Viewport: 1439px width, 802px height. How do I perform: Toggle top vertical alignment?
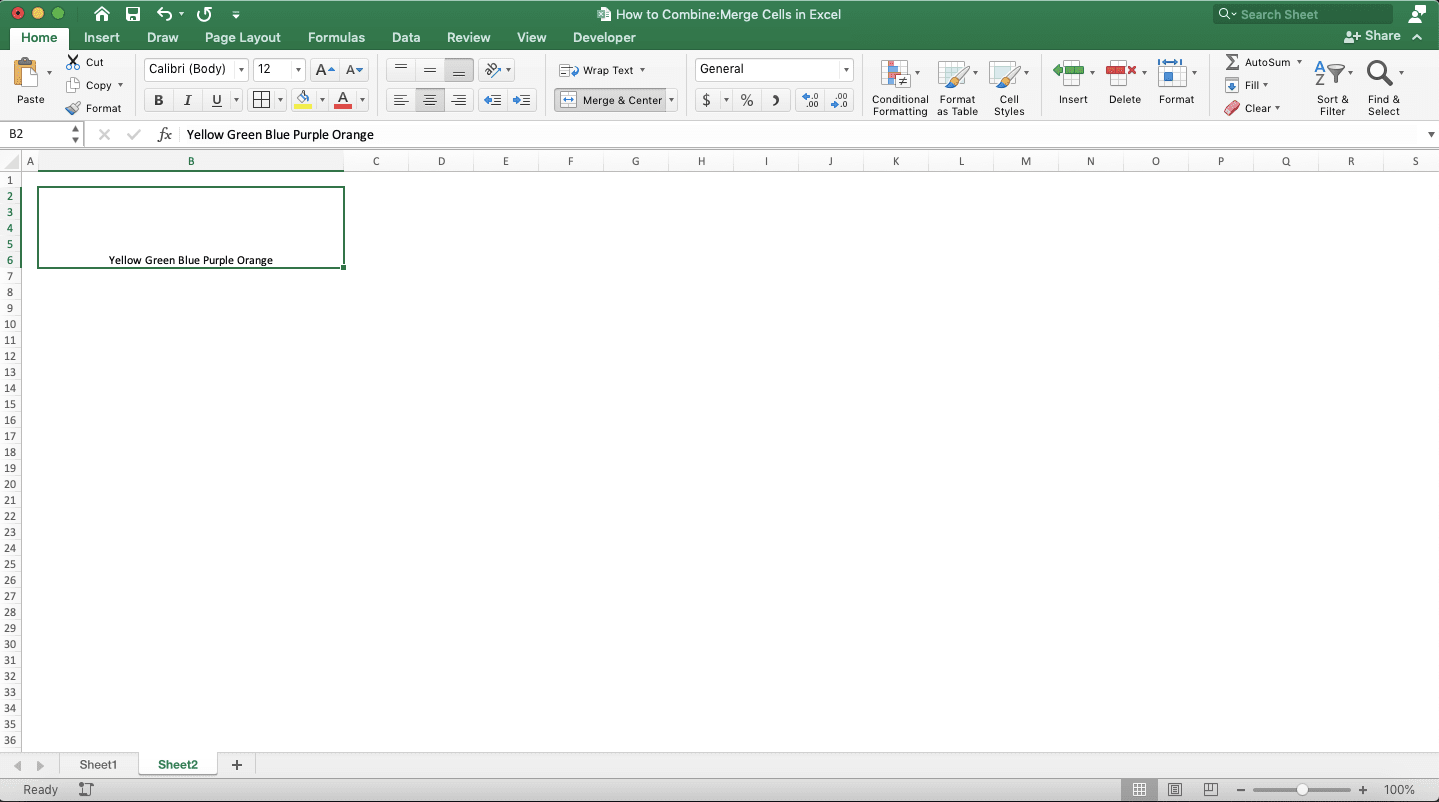click(401, 70)
